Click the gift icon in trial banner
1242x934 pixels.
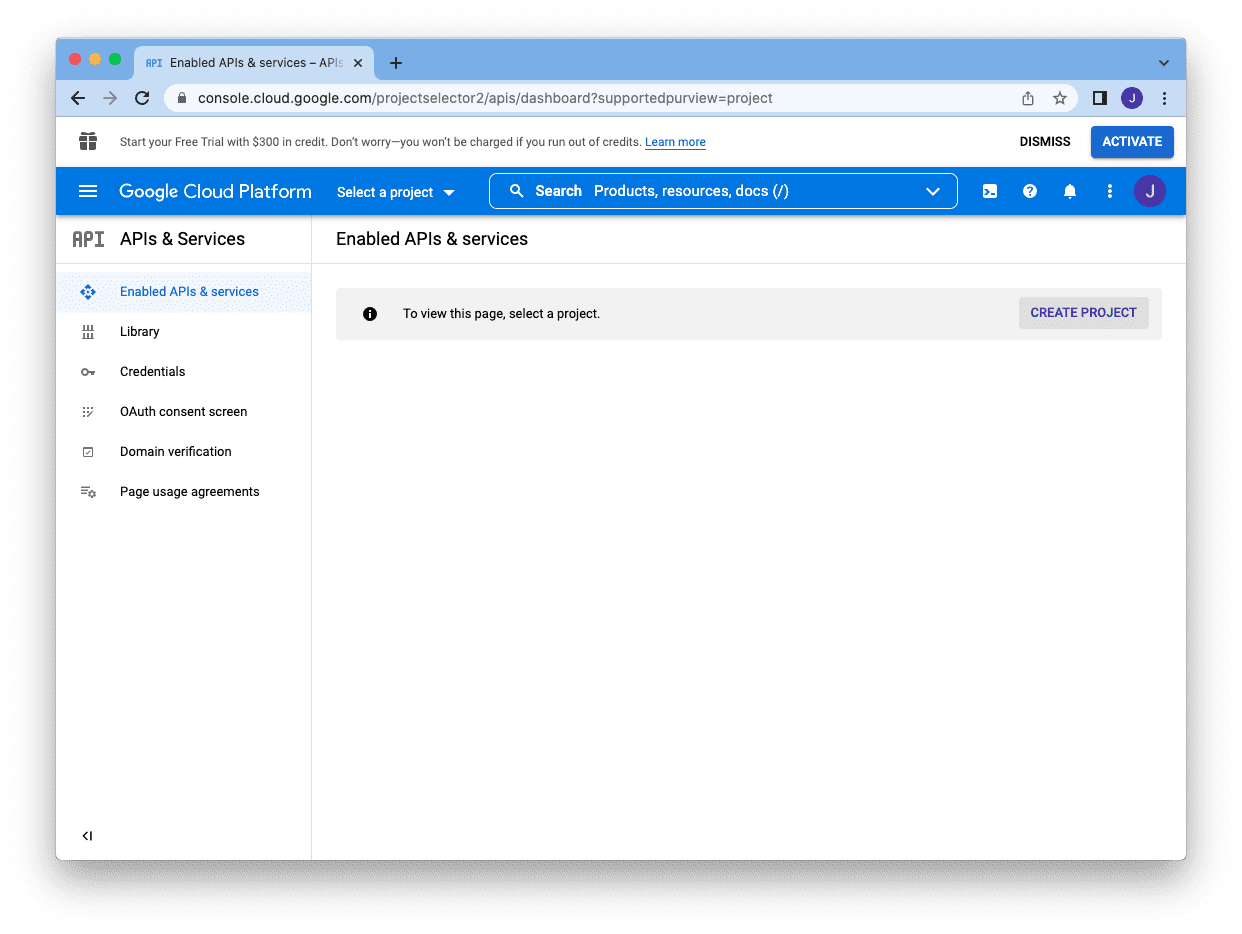click(x=88, y=141)
